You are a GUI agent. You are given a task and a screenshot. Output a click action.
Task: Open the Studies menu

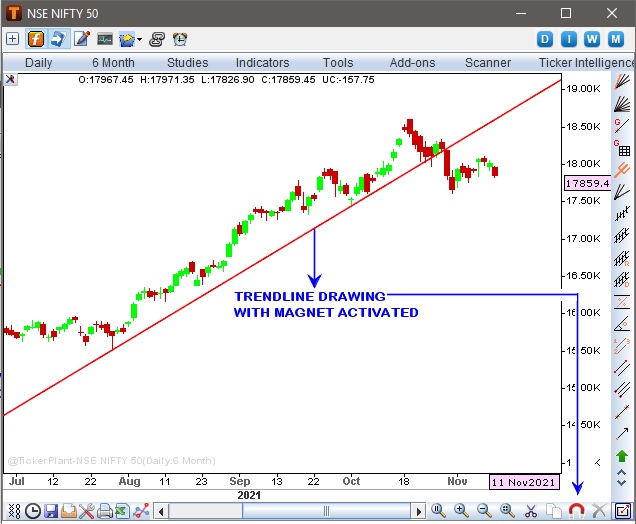[x=187, y=63]
